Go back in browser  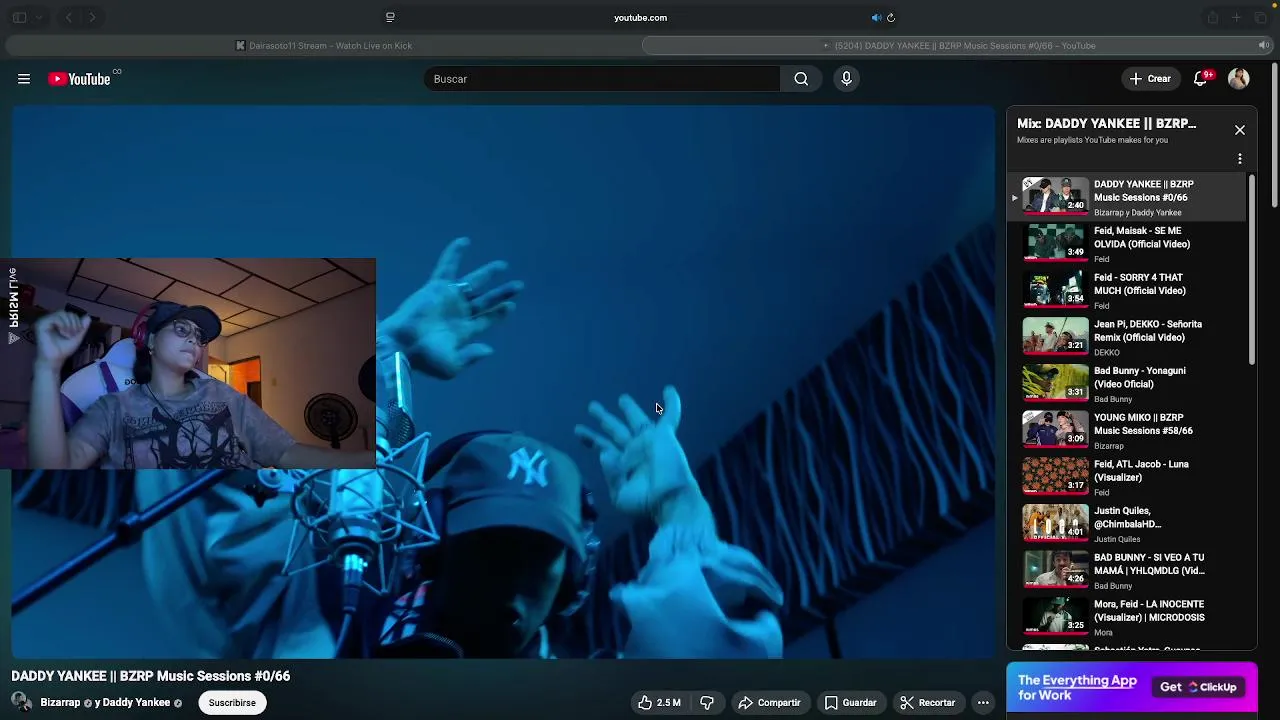69,17
